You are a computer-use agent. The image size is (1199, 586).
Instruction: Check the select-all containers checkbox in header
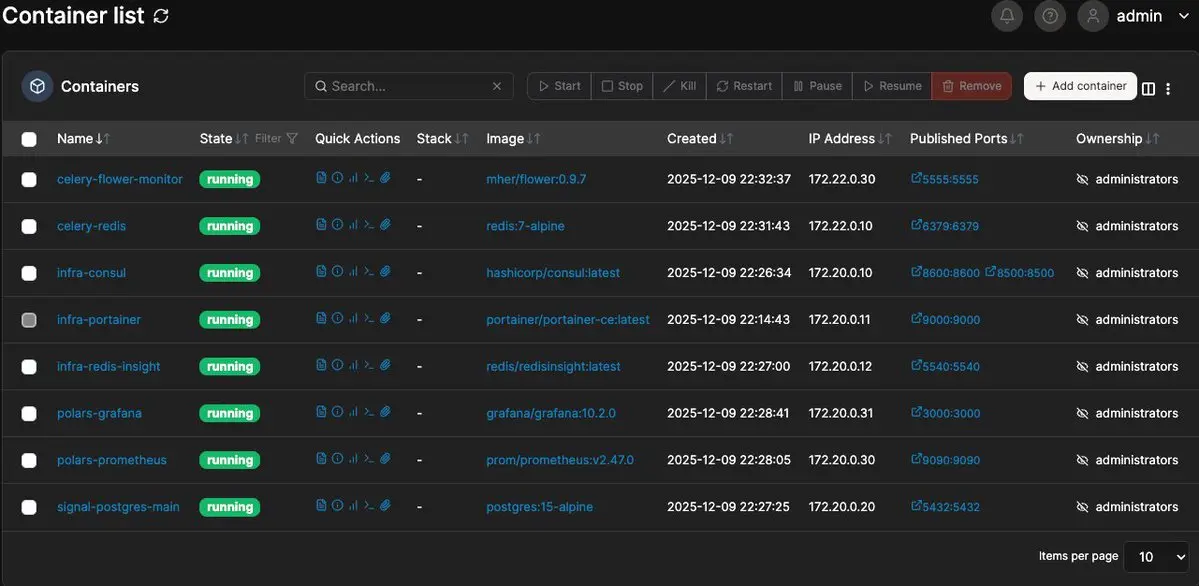[x=29, y=140]
